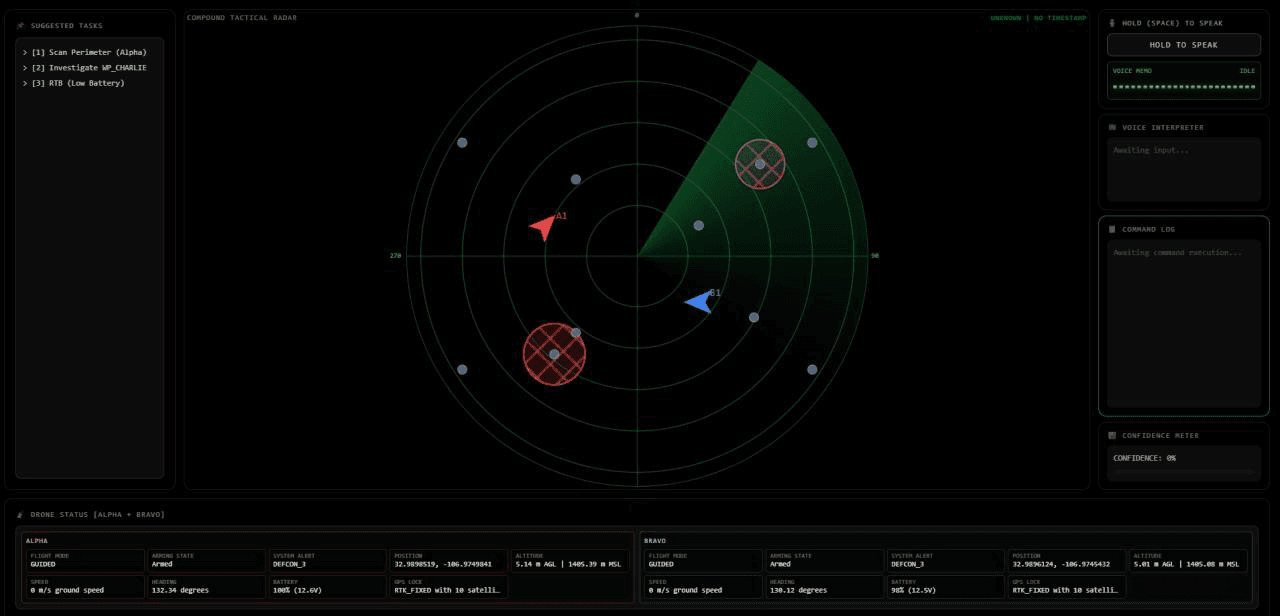Click 'UNKNOWN | NO TIMESTAMP' radar status

(x=1038, y=18)
